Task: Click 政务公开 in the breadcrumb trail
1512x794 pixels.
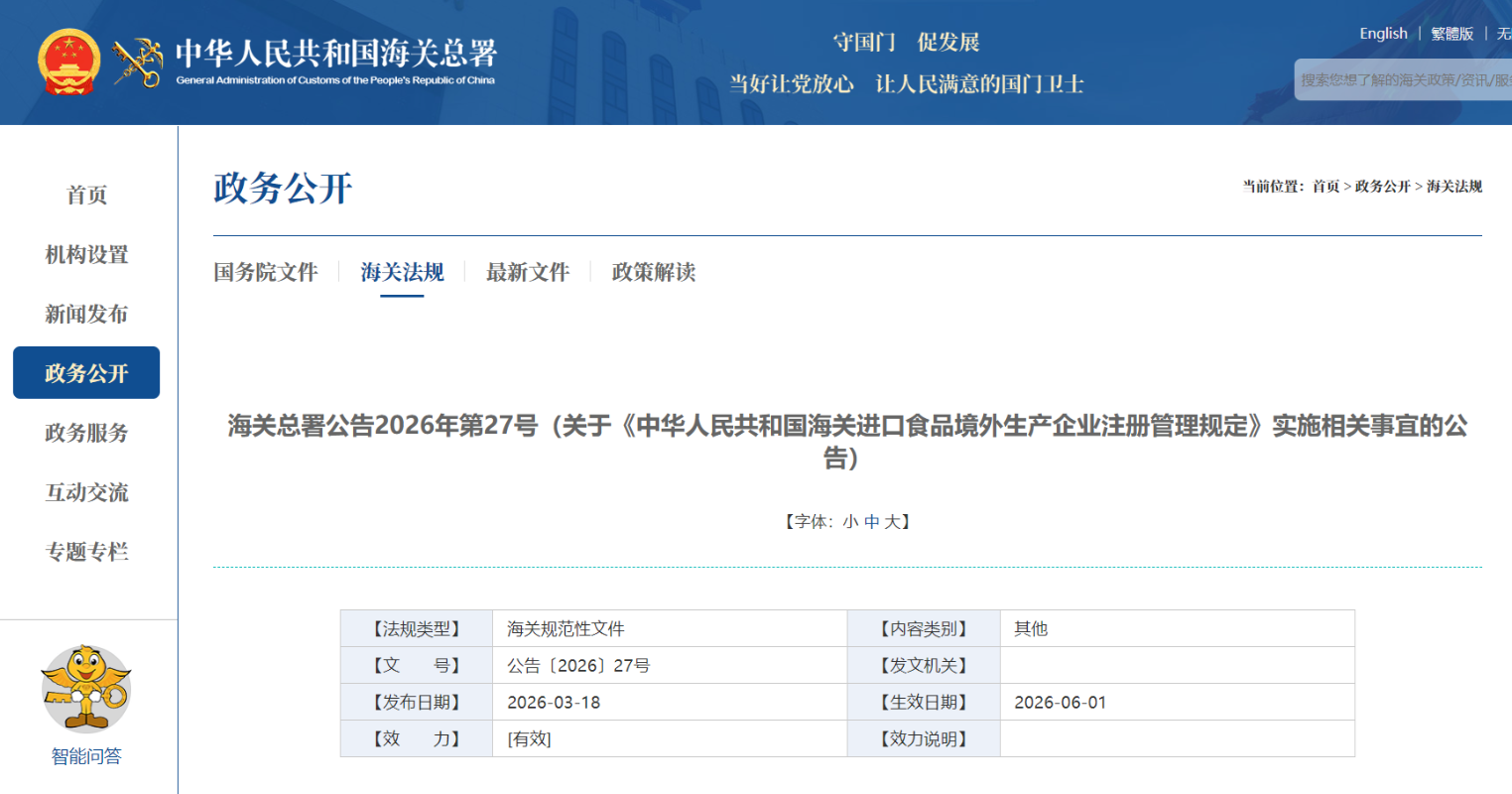Action: click(1382, 187)
